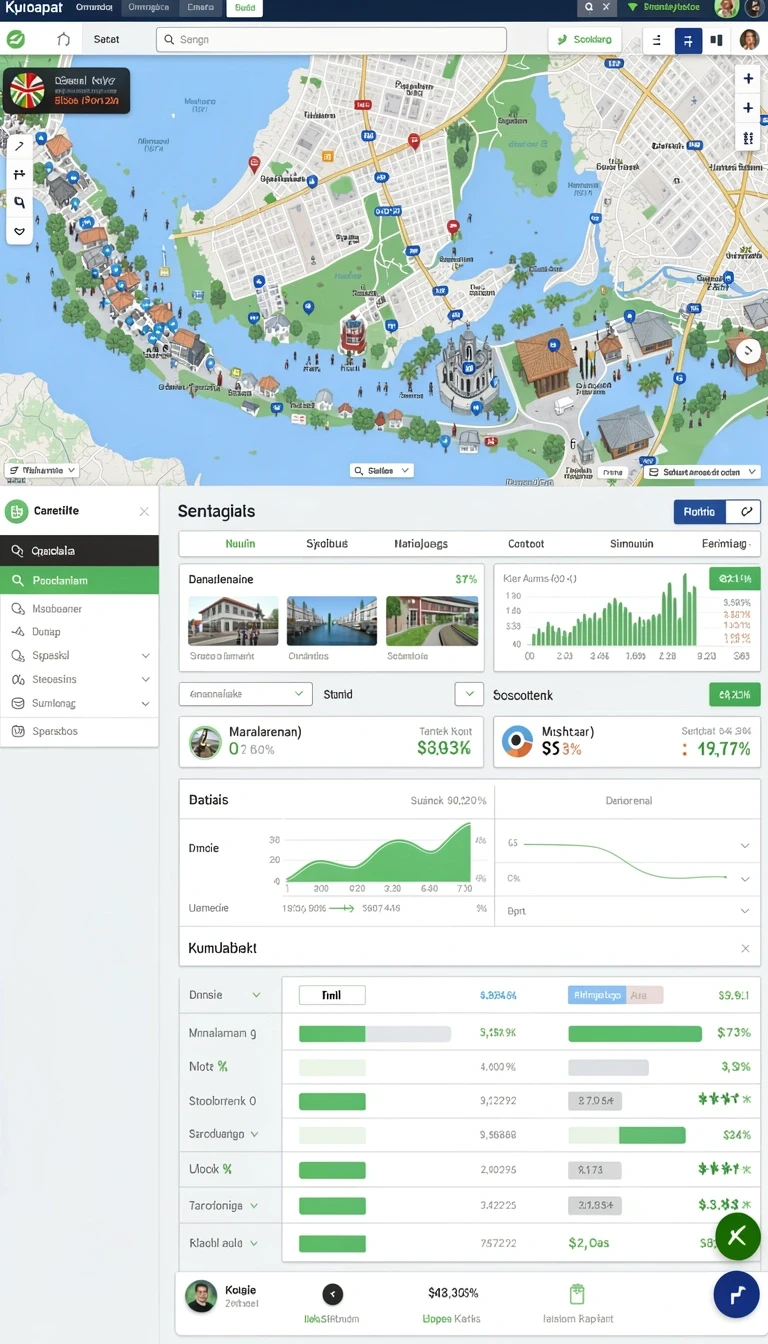Expand the Klaohl aule row
The image size is (768, 1344).
click(254, 1243)
